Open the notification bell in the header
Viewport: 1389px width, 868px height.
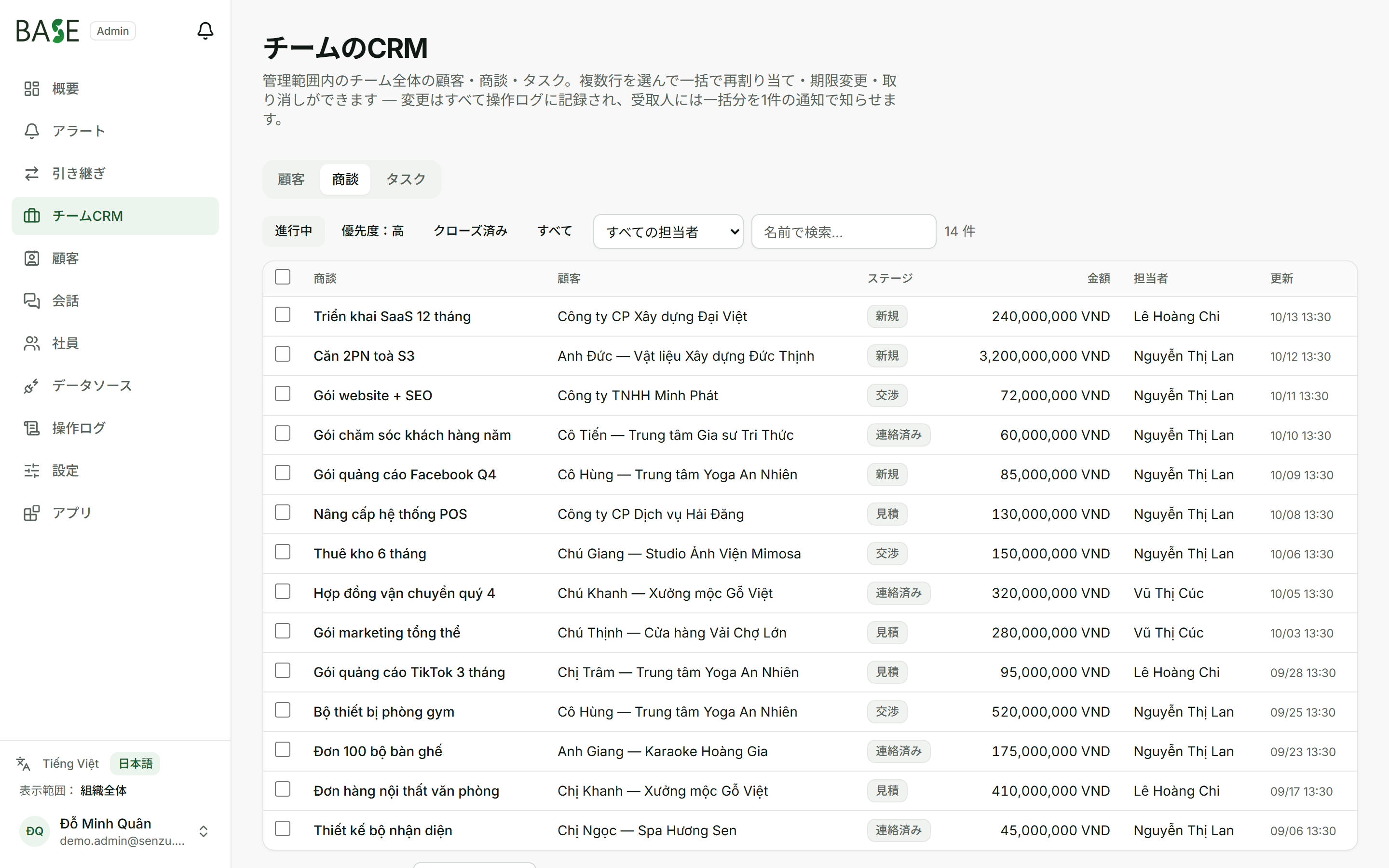pos(205,30)
